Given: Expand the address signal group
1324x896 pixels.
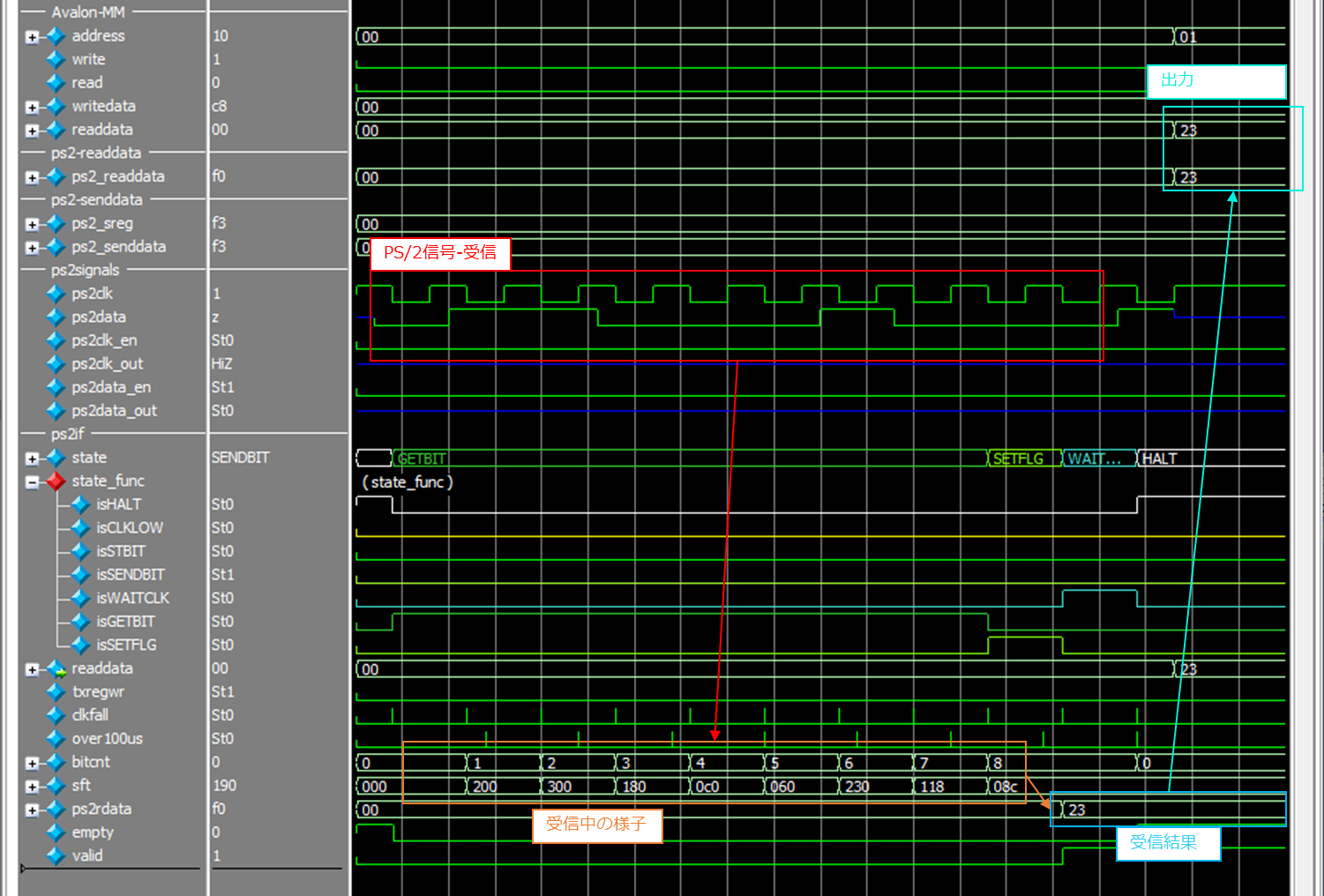Looking at the screenshot, I should [x=32, y=37].
